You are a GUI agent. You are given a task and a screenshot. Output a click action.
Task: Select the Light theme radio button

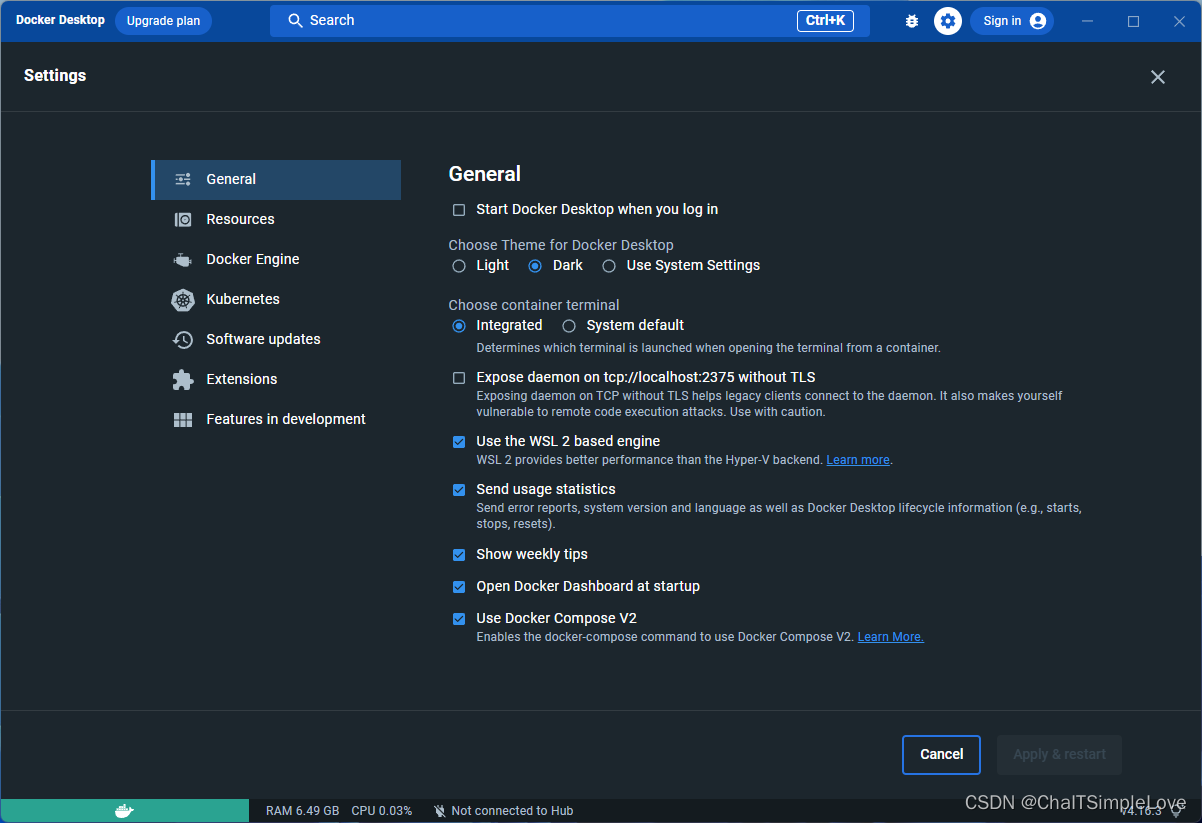click(x=459, y=266)
